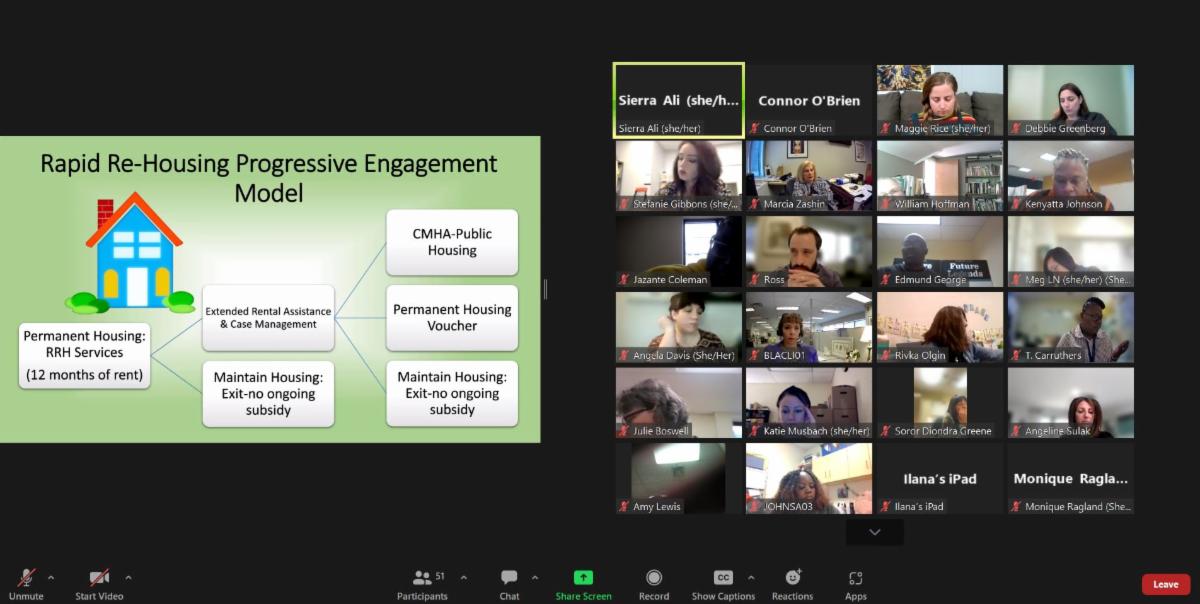Click the Unmute microphone icon

click(26, 578)
